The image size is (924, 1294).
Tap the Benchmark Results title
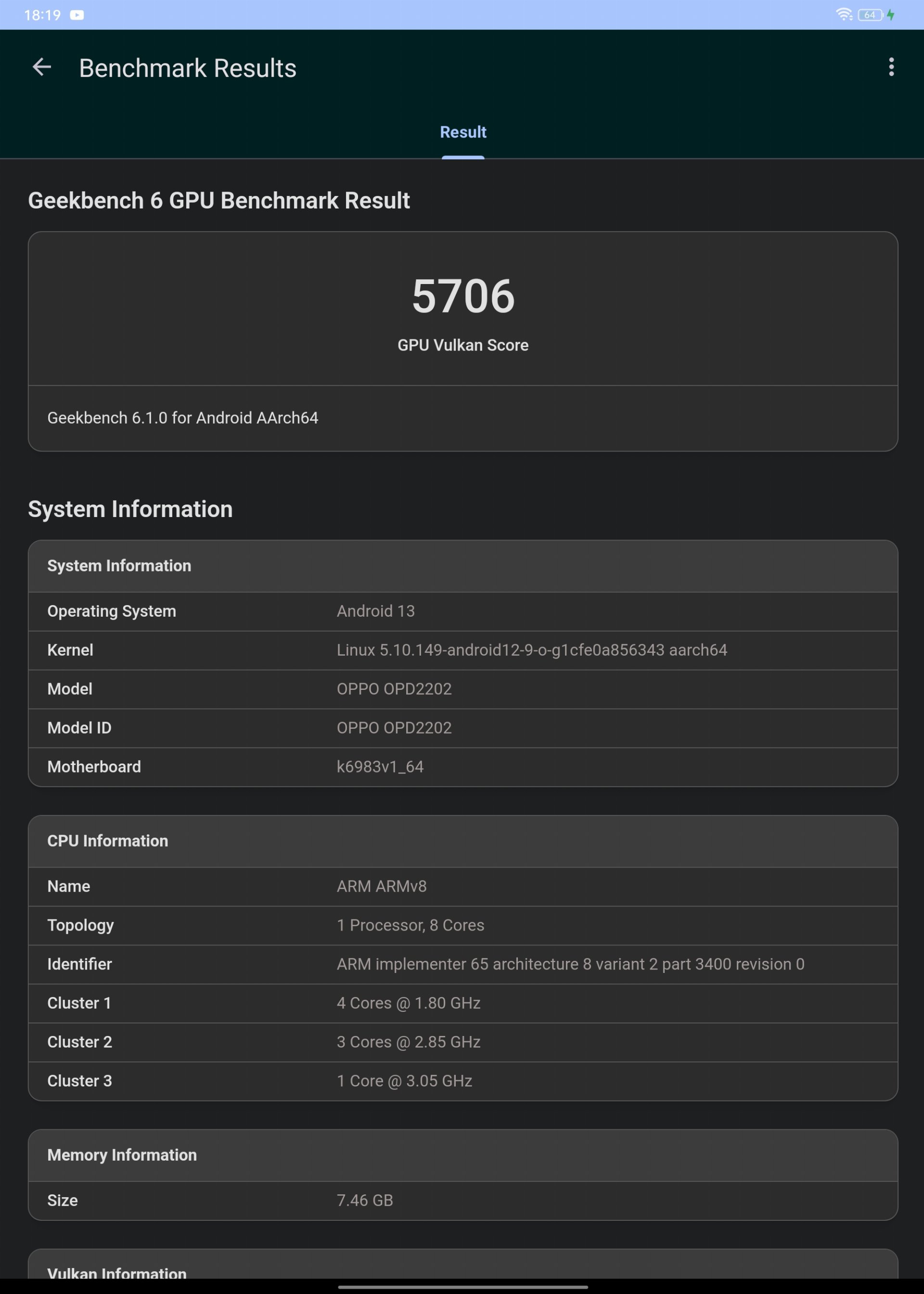(187, 68)
